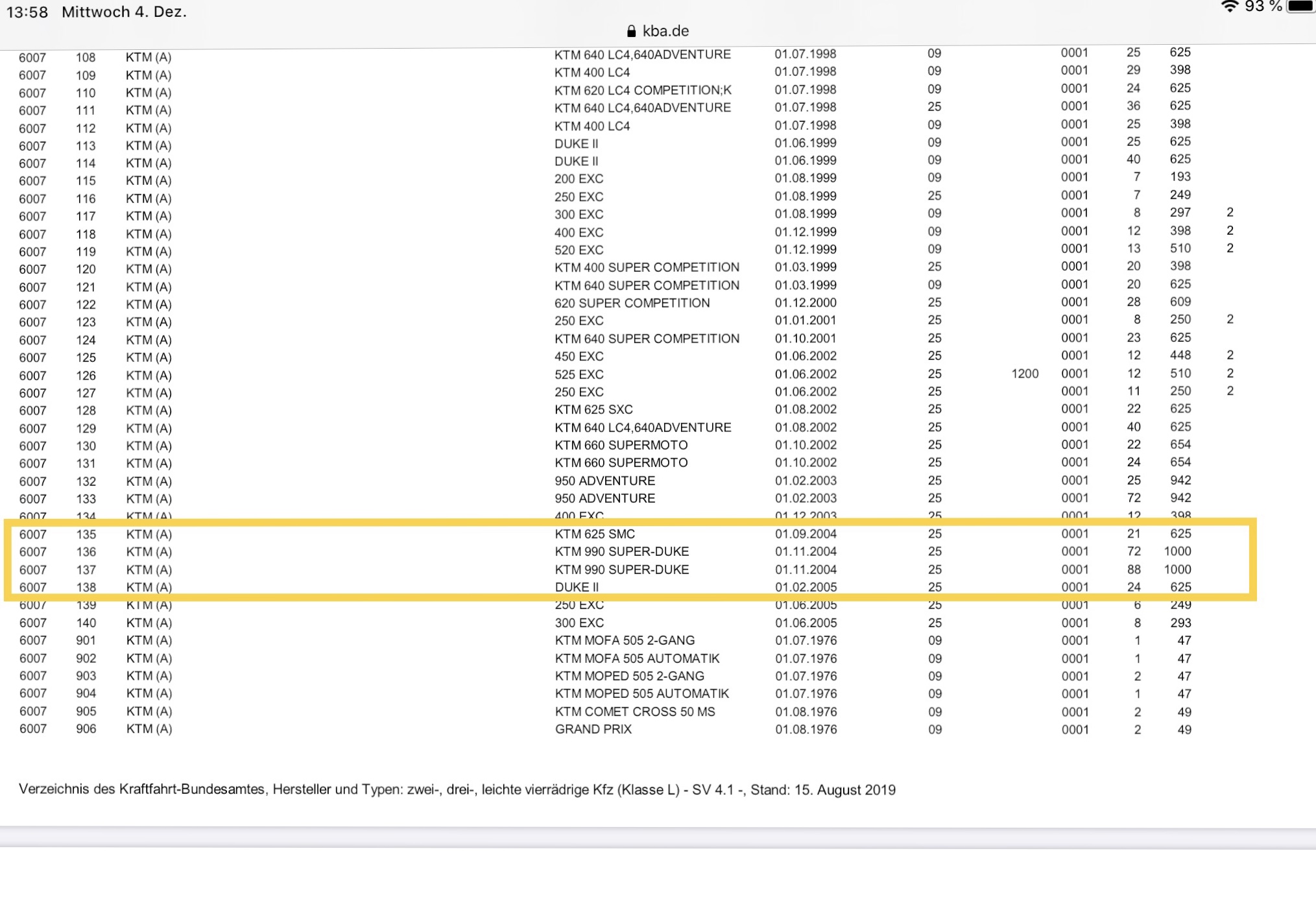Tap the 950 ADVENTURE entry number 132

pyautogui.click(x=604, y=481)
